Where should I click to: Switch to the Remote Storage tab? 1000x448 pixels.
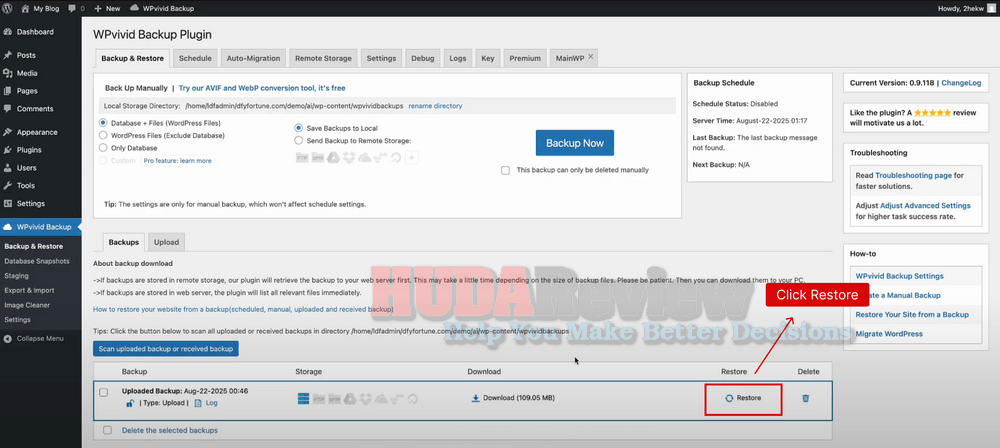(322, 58)
